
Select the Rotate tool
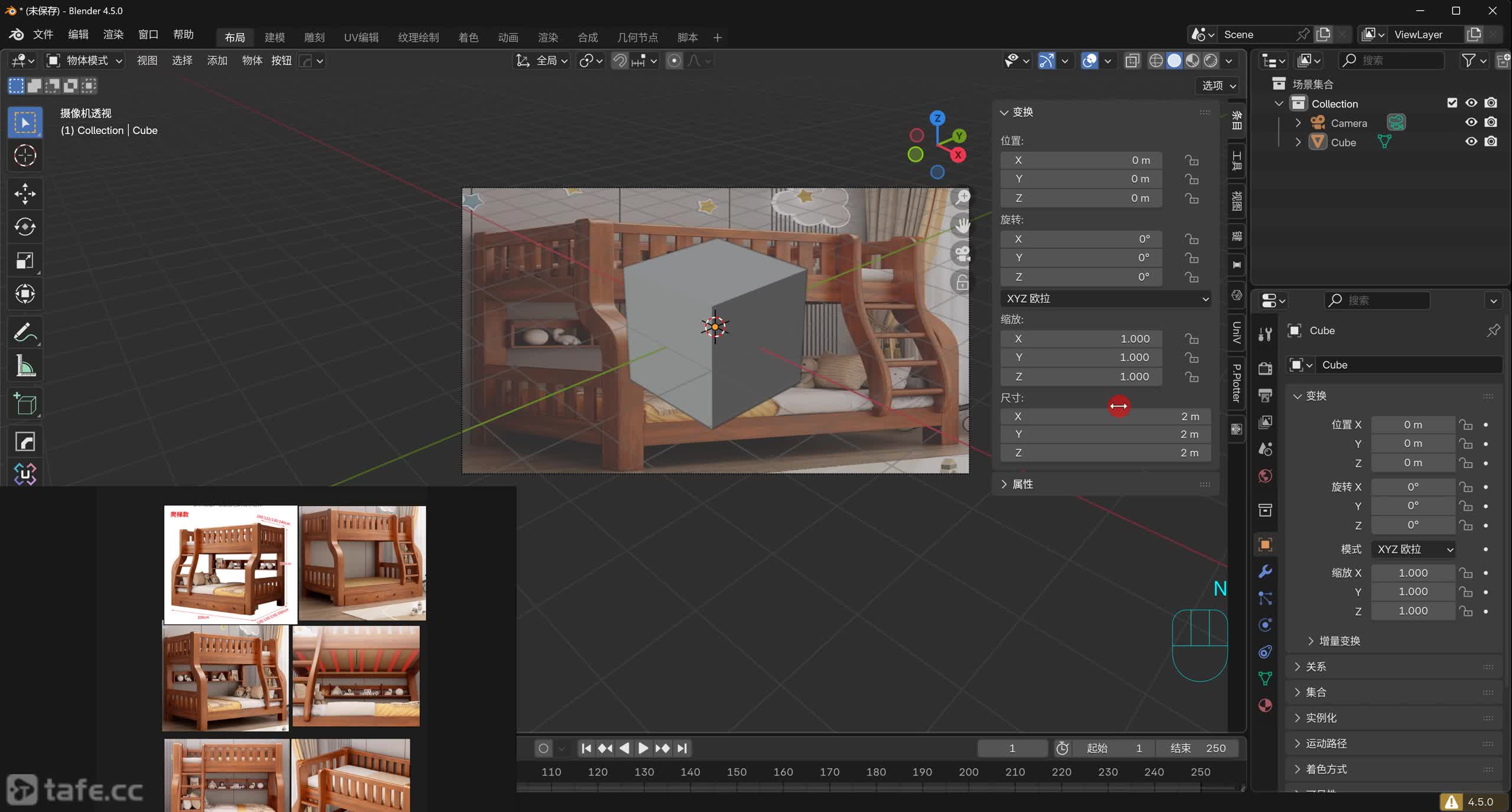coord(25,227)
